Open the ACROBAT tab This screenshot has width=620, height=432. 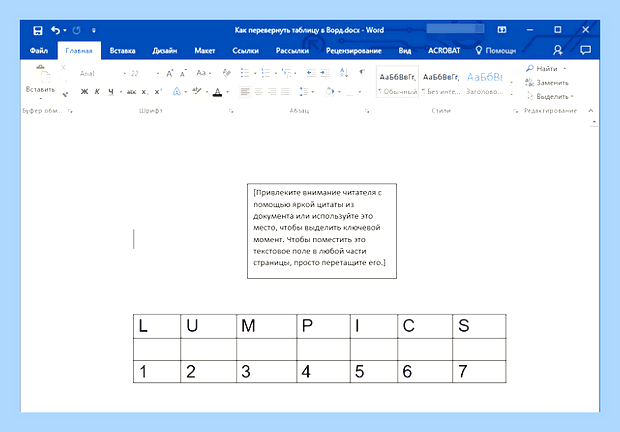tap(444, 51)
